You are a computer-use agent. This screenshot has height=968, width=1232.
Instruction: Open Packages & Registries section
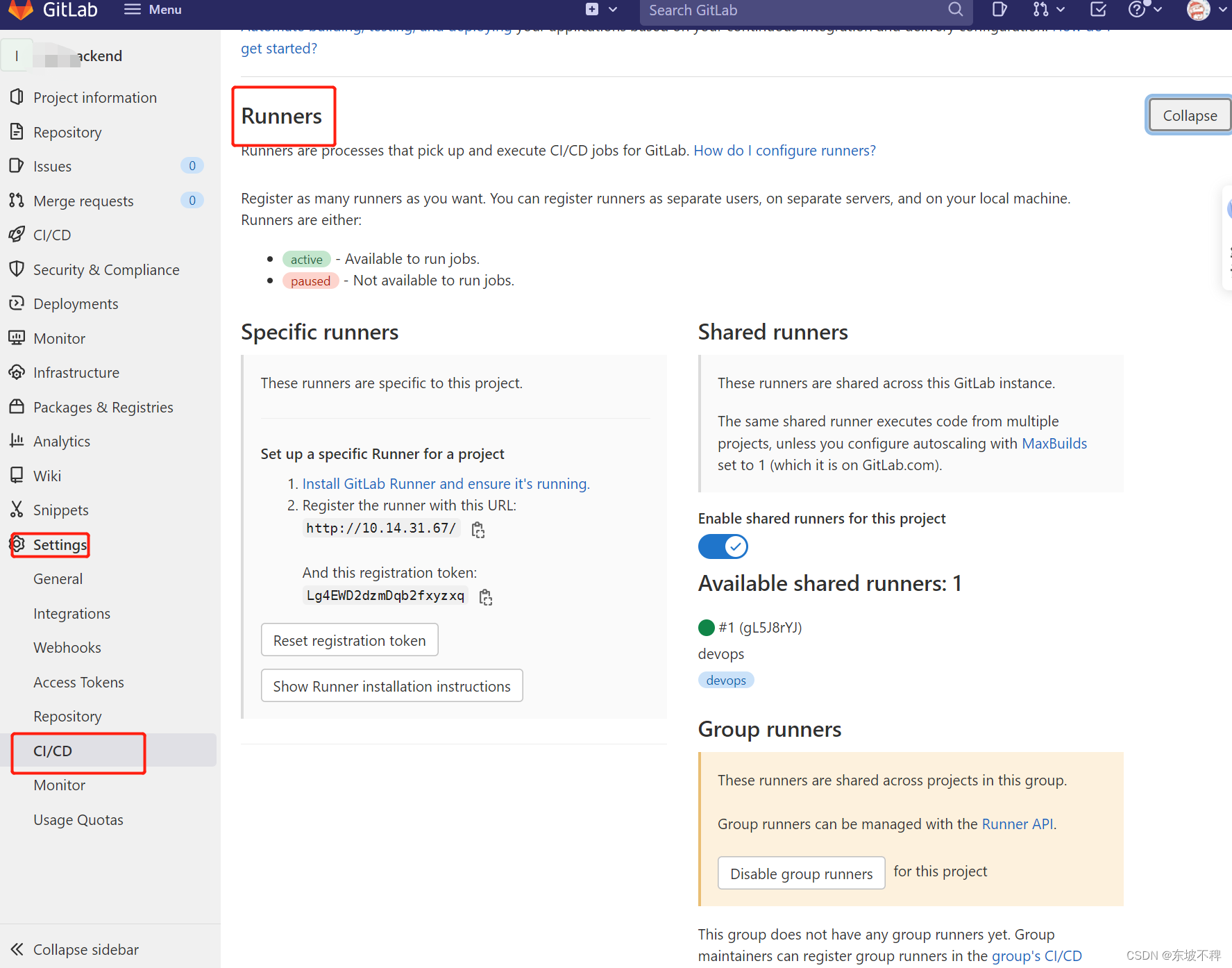(103, 408)
